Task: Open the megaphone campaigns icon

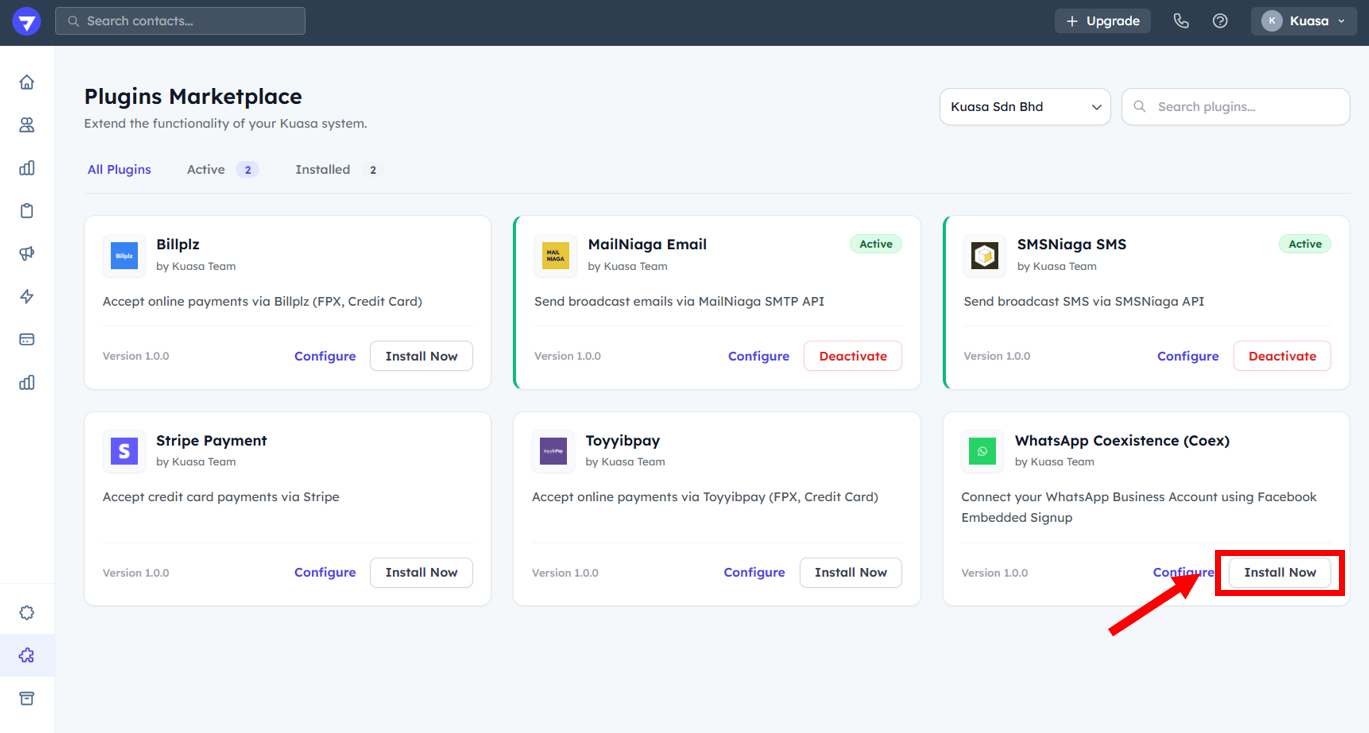Action: [27, 254]
